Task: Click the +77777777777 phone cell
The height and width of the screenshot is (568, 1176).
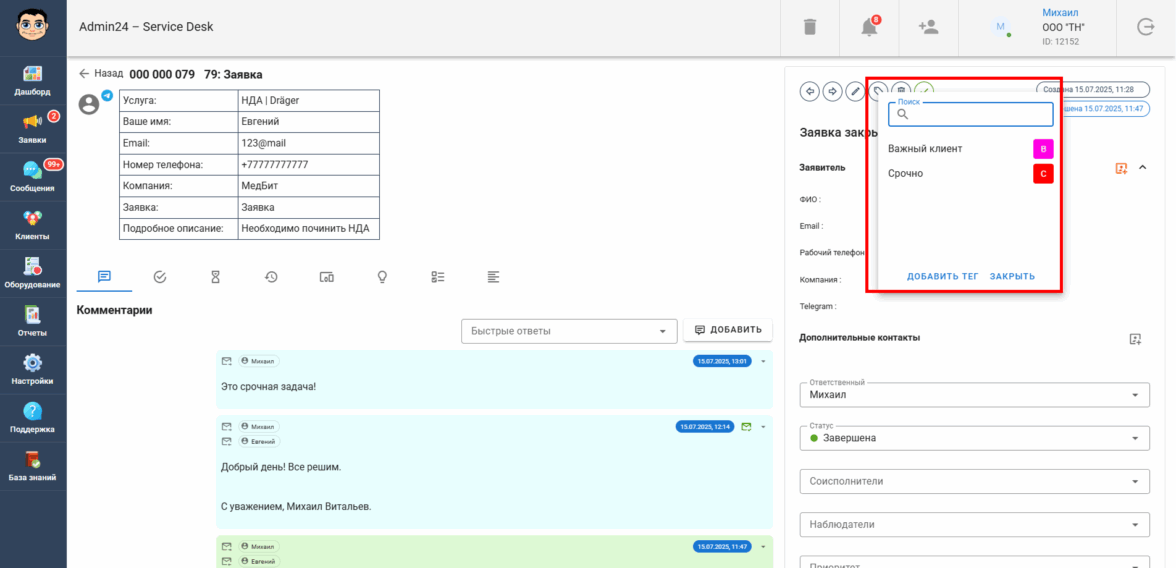Action: (309, 164)
